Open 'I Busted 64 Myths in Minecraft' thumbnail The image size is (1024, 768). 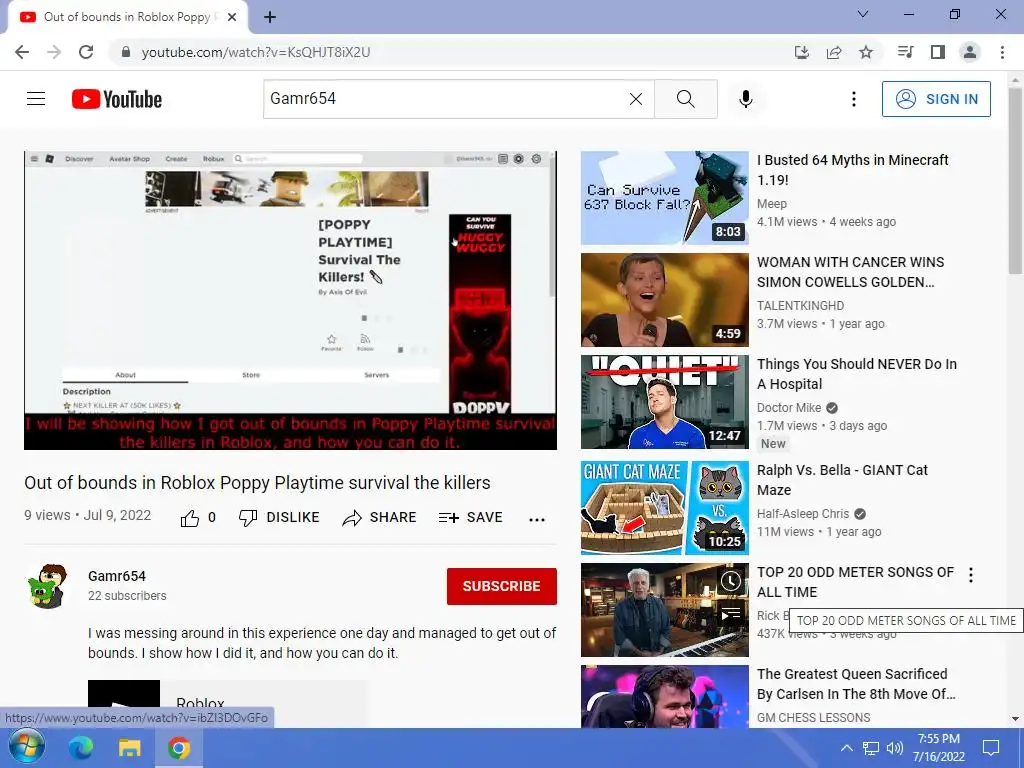point(665,198)
